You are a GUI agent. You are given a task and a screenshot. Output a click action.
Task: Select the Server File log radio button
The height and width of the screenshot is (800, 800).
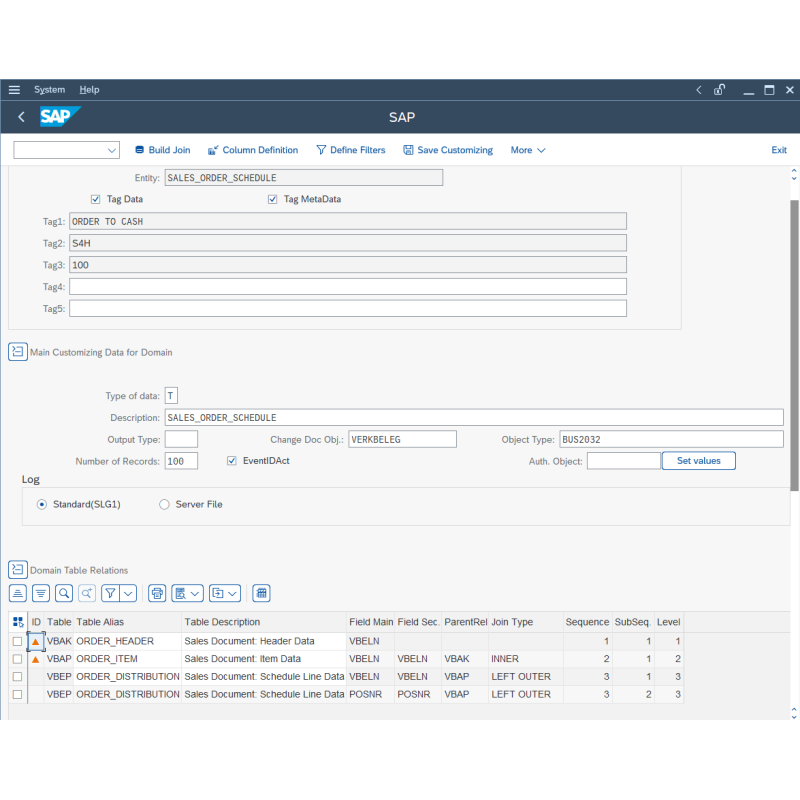164,504
